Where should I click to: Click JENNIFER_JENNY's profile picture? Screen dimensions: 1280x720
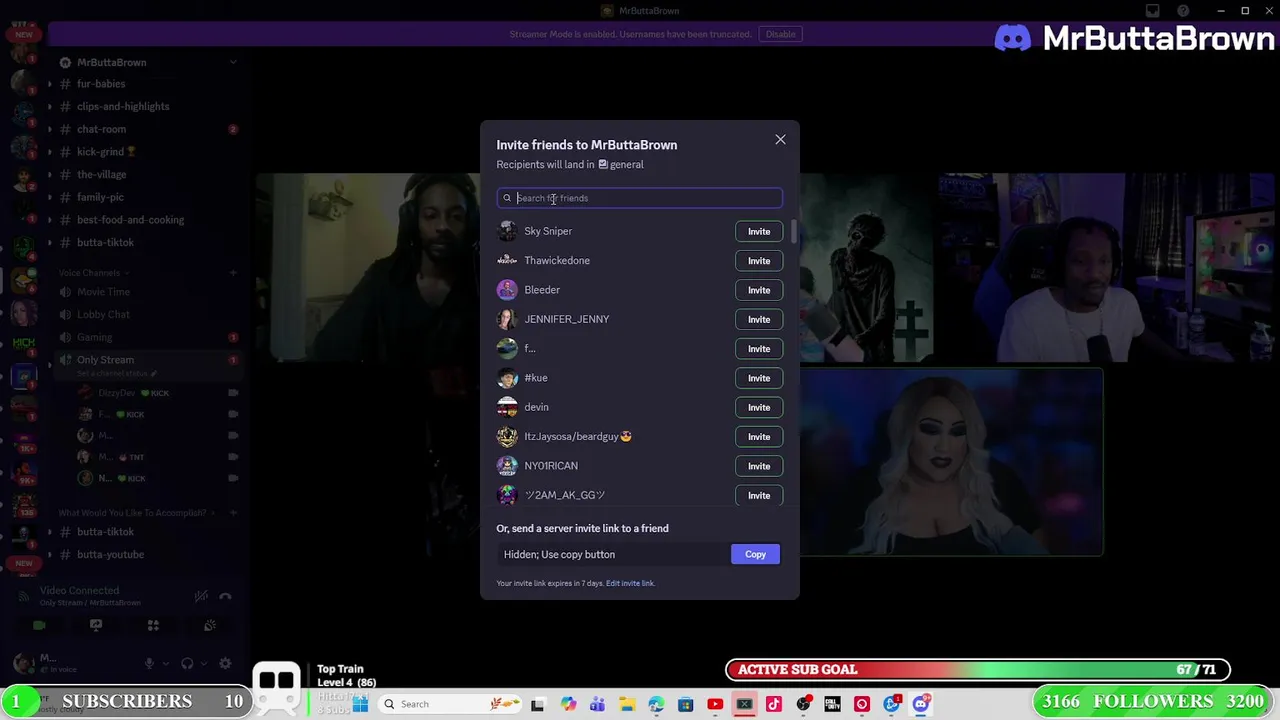[507, 319]
